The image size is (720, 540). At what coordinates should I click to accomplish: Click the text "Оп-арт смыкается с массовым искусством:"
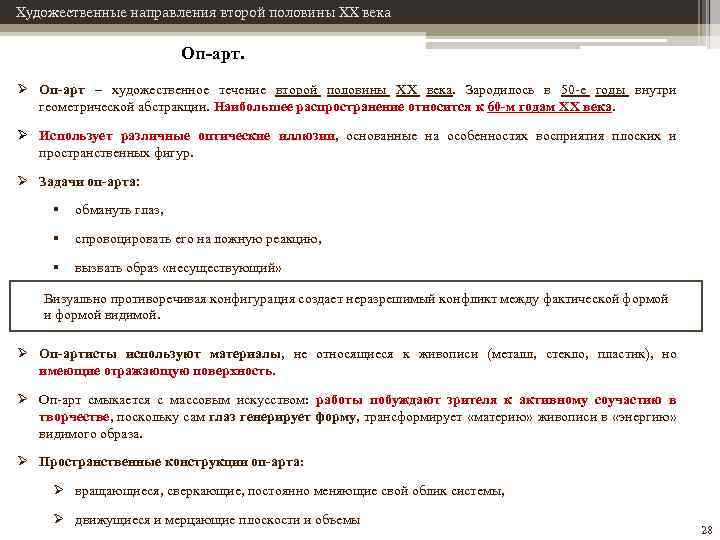(x=174, y=400)
